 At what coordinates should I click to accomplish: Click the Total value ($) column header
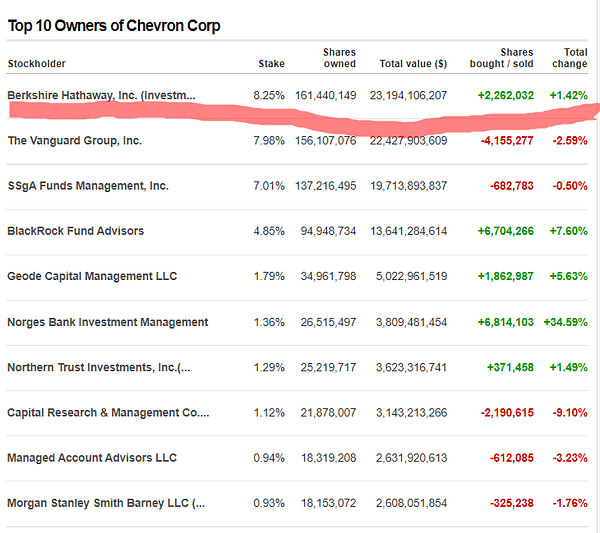point(413,64)
